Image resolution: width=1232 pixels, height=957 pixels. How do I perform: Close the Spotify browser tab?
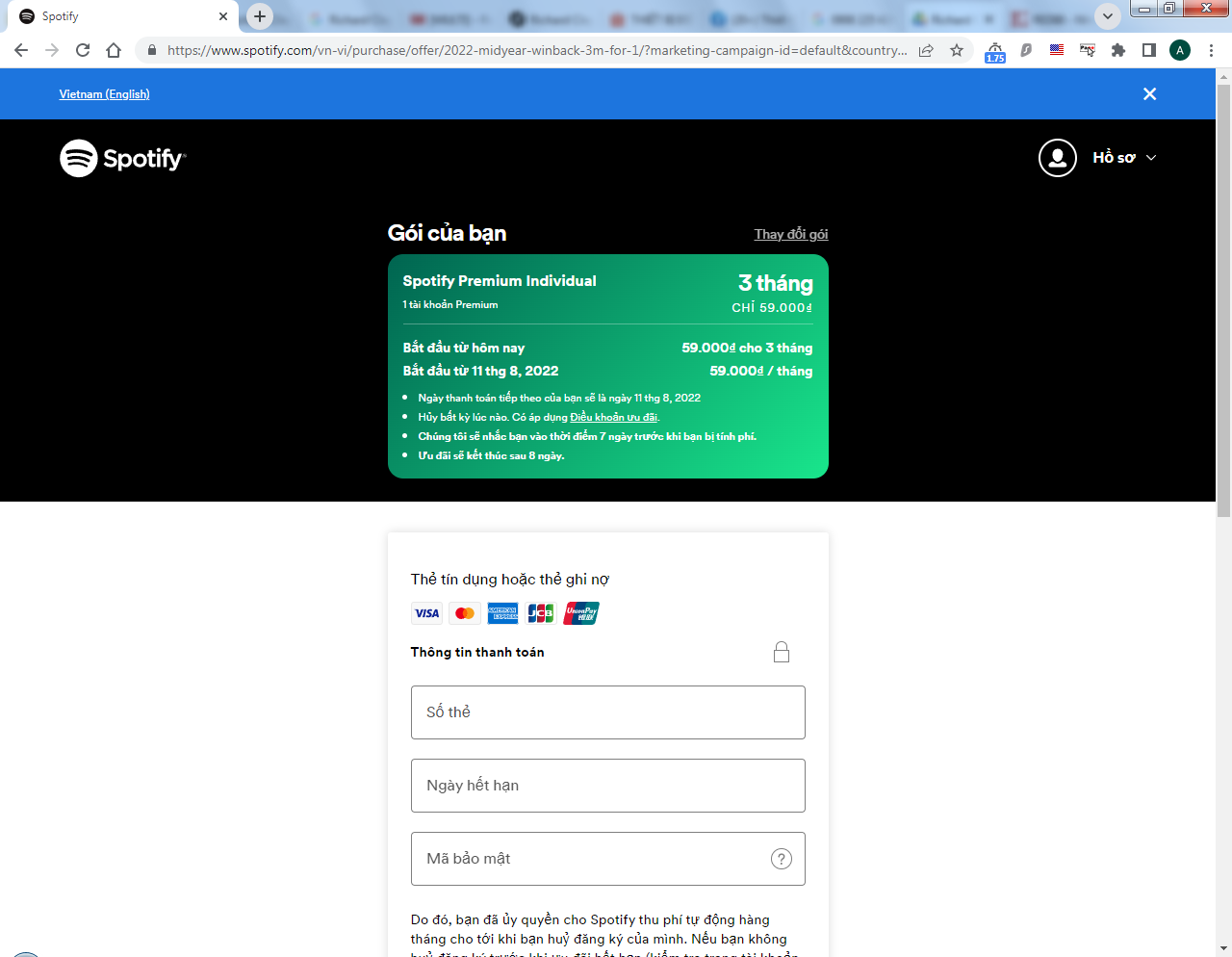223,16
